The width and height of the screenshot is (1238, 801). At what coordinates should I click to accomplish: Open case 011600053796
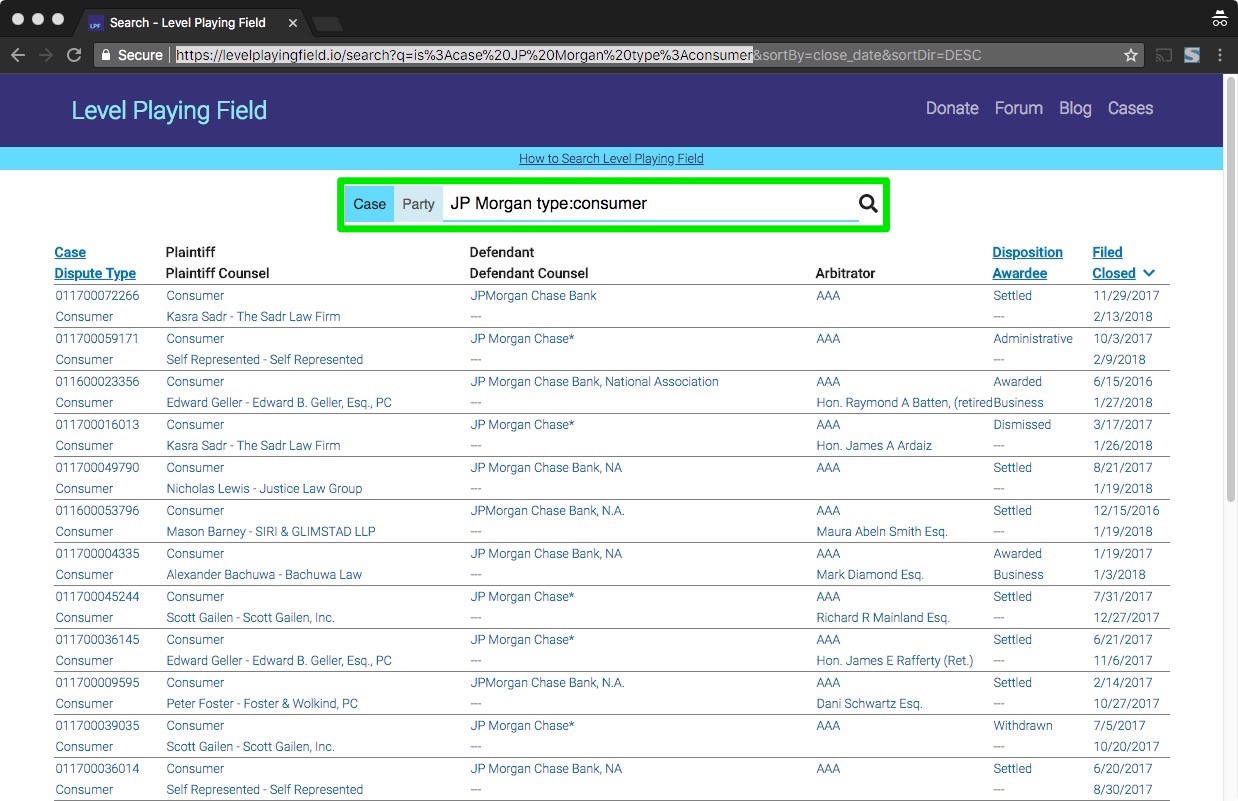(x=97, y=511)
